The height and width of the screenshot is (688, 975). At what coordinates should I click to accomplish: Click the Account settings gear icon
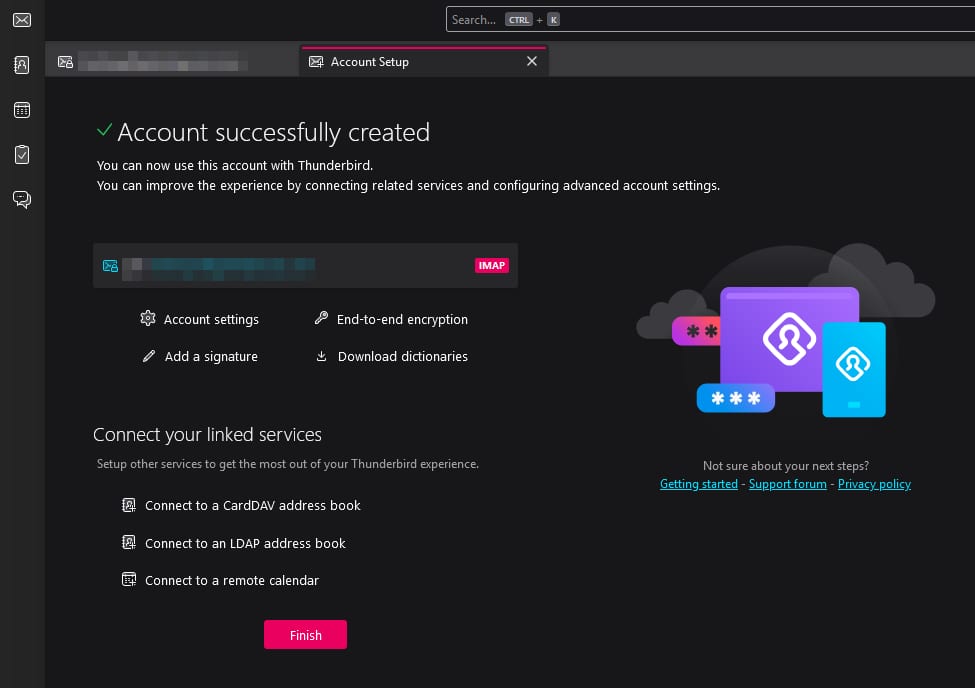pyautogui.click(x=148, y=319)
